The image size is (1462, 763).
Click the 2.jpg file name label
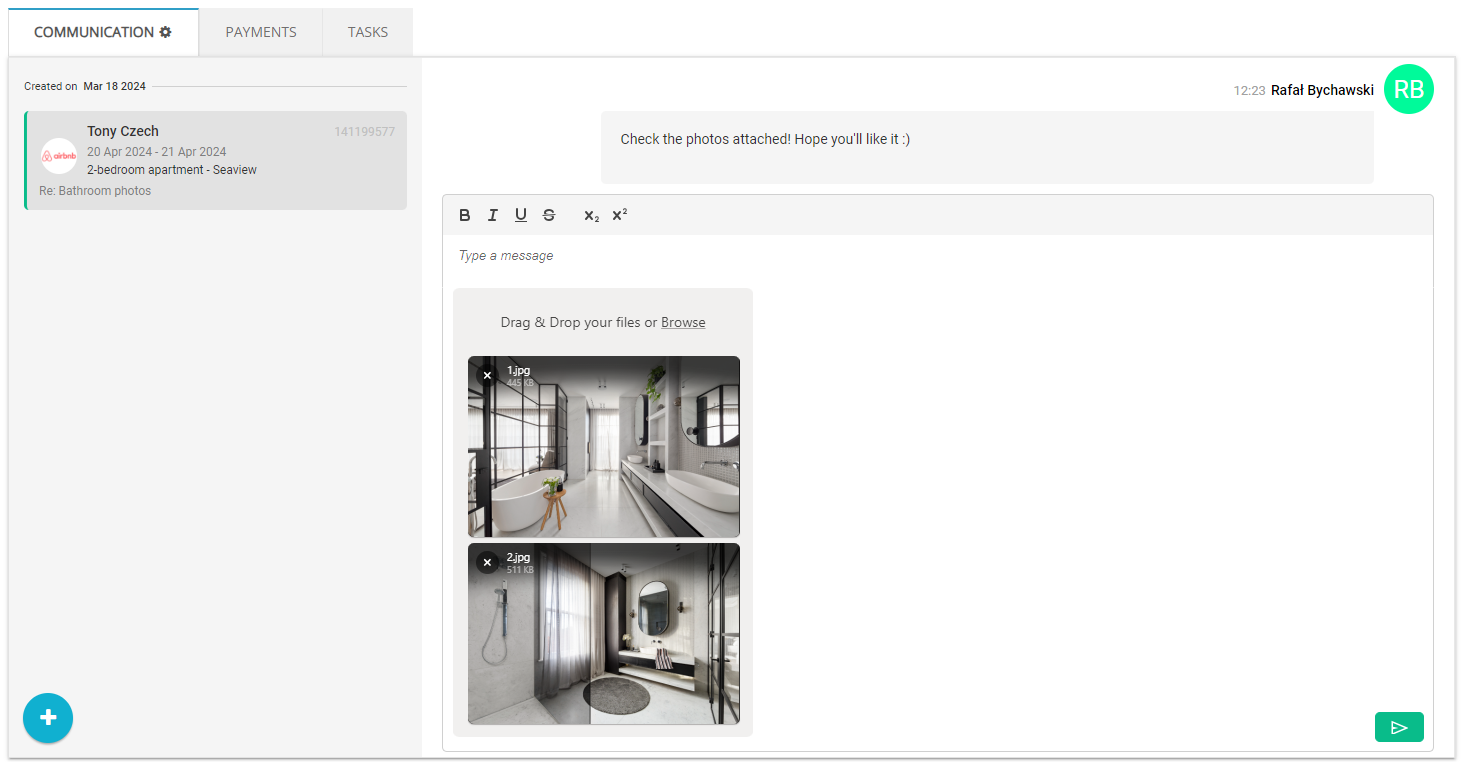pos(518,557)
